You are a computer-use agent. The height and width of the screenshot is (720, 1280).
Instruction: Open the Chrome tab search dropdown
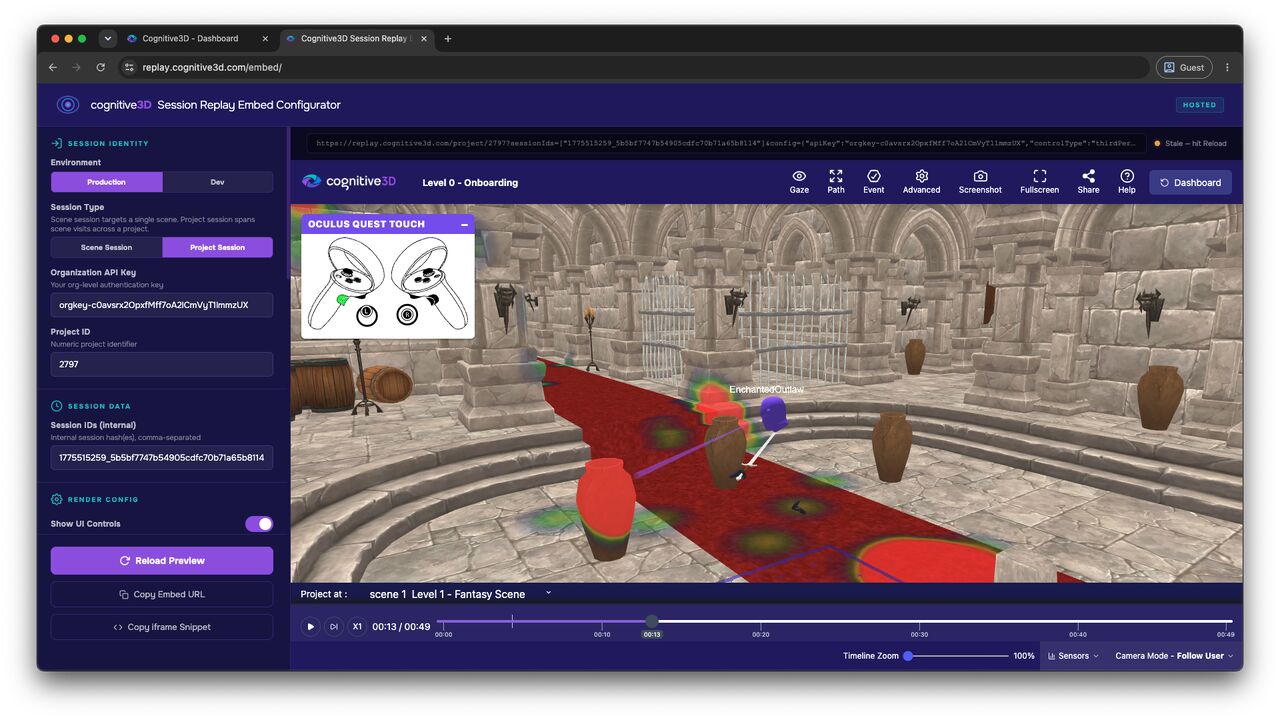point(108,39)
